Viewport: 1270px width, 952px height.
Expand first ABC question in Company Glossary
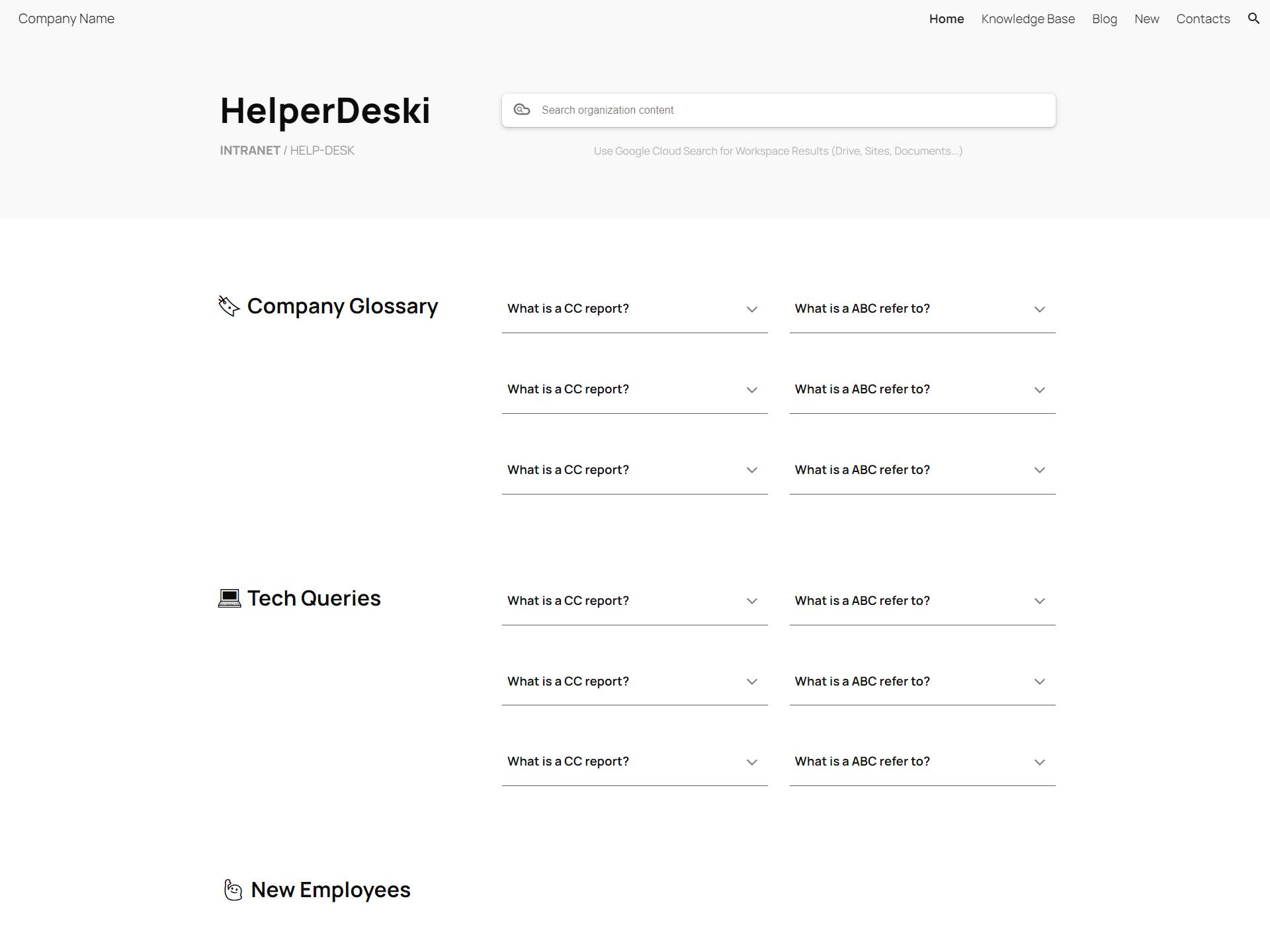pos(862,309)
